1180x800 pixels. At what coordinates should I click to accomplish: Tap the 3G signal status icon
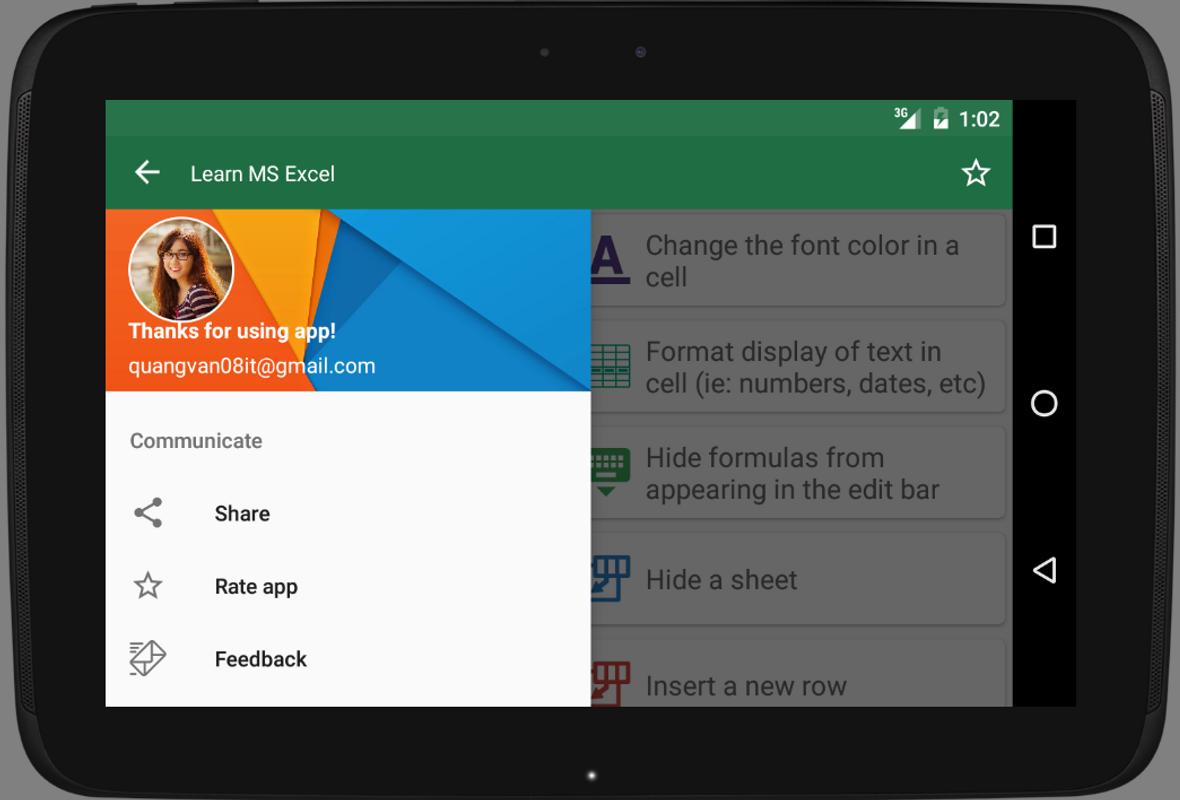tap(907, 118)
